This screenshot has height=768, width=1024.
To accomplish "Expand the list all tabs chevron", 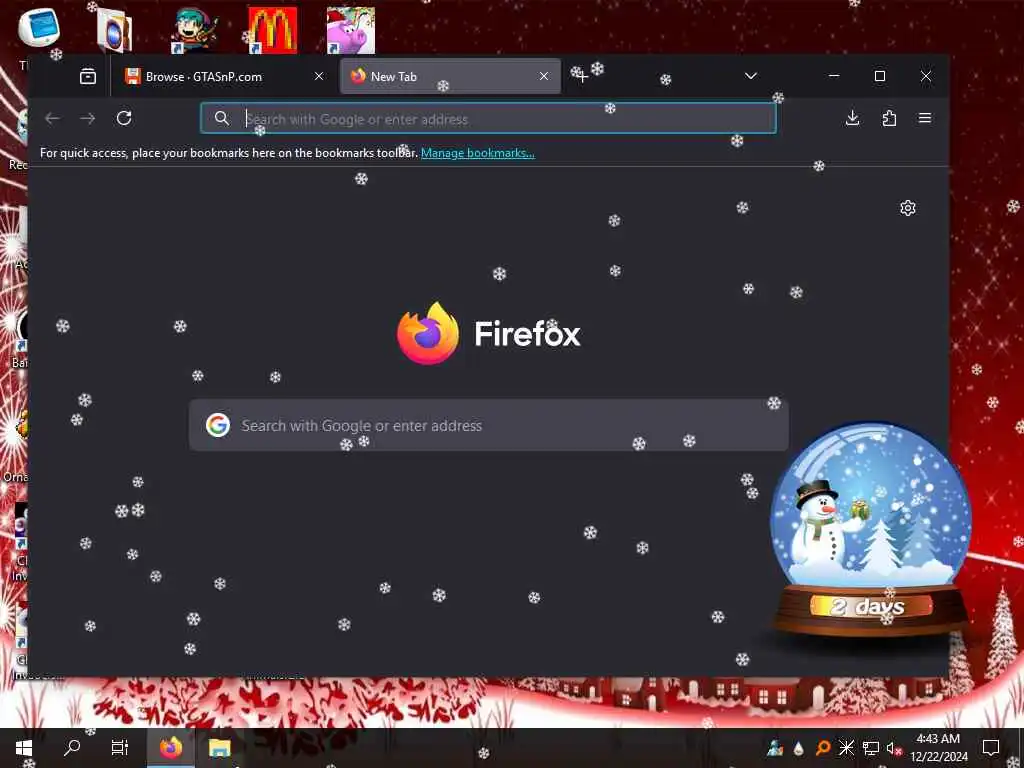I will [x=750, y=76].
